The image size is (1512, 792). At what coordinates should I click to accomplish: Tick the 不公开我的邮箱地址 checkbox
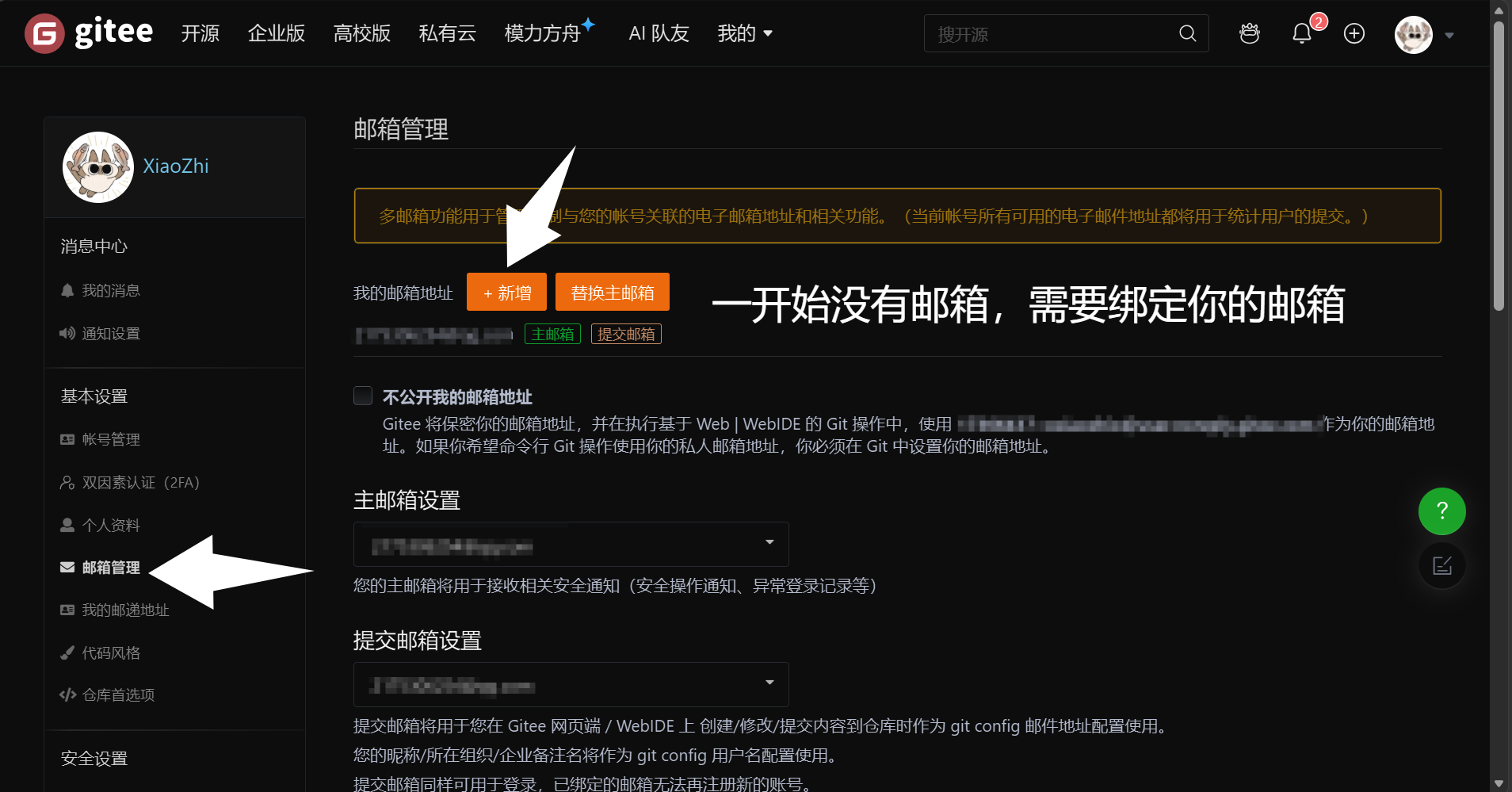[x=363, y=396]
